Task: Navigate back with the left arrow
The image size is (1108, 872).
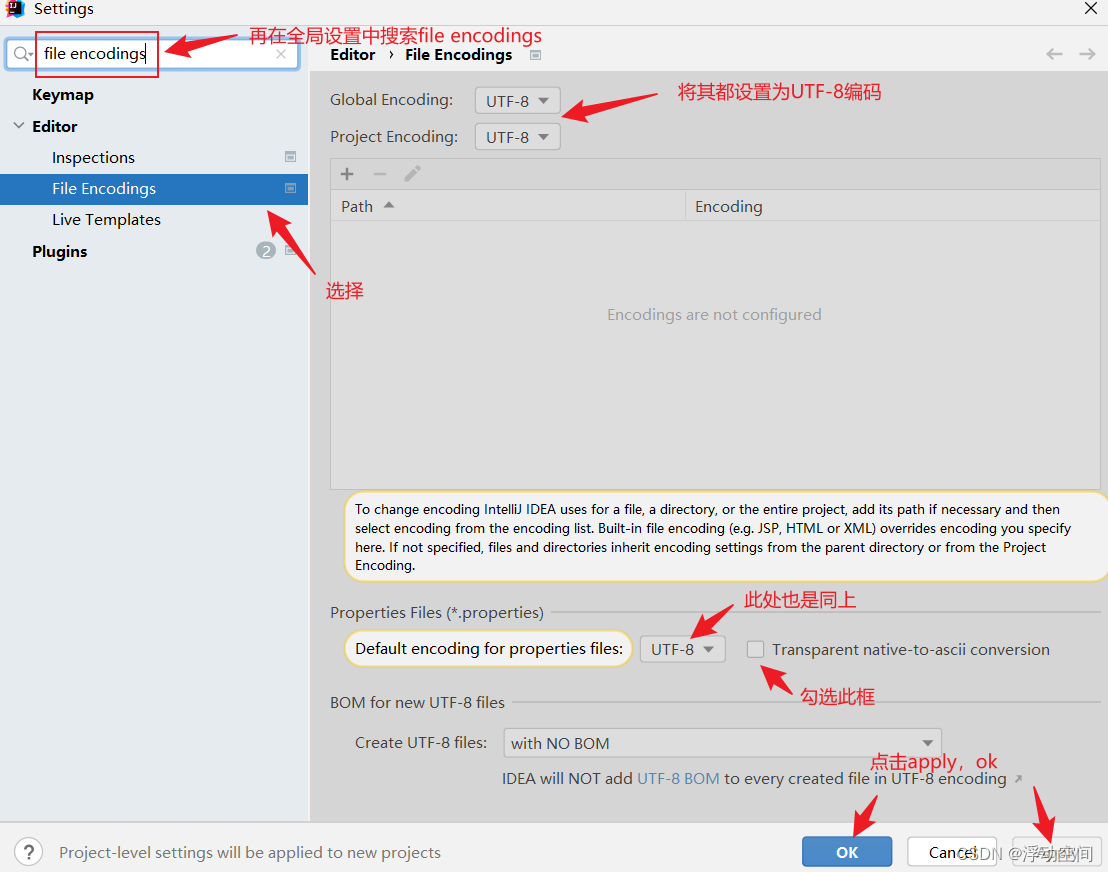Action: point(1054,54)
